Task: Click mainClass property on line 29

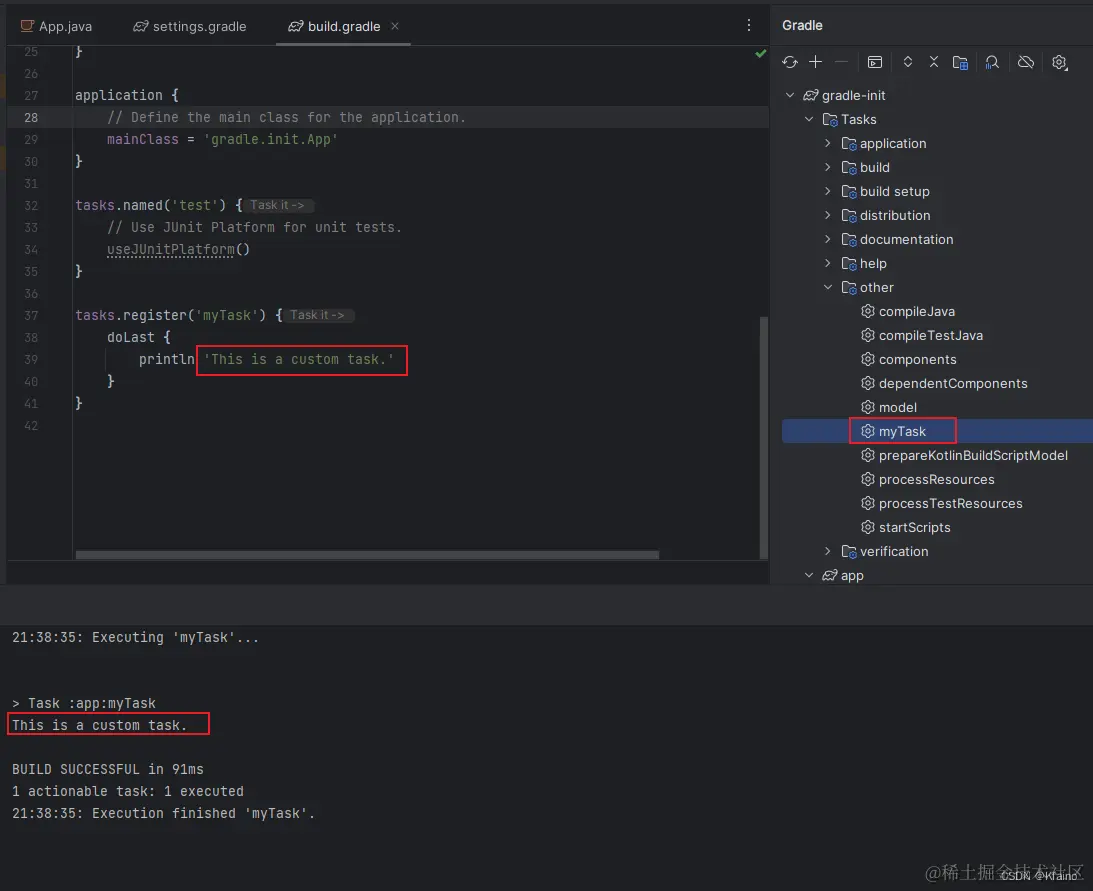Action: [x=142, y=139]
